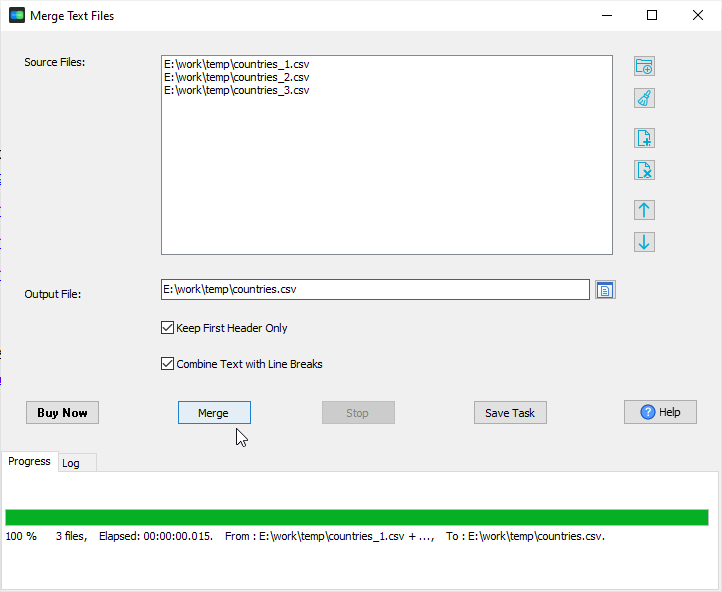Move selected file down with arrow icon
The image size is (722, 592).
click(x=644, y=242)
